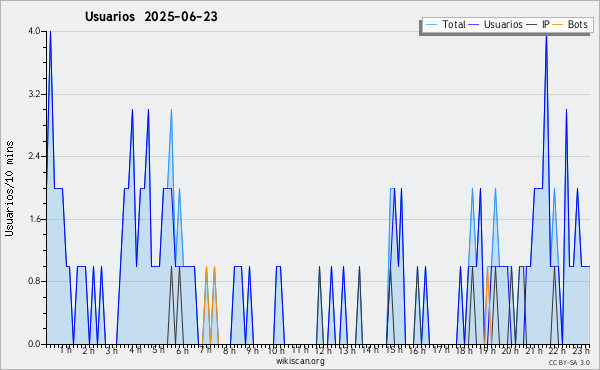Click the '1 h' x-axis tick label
The height and width of the screenshot is (370, 600).
coord(65,350)
